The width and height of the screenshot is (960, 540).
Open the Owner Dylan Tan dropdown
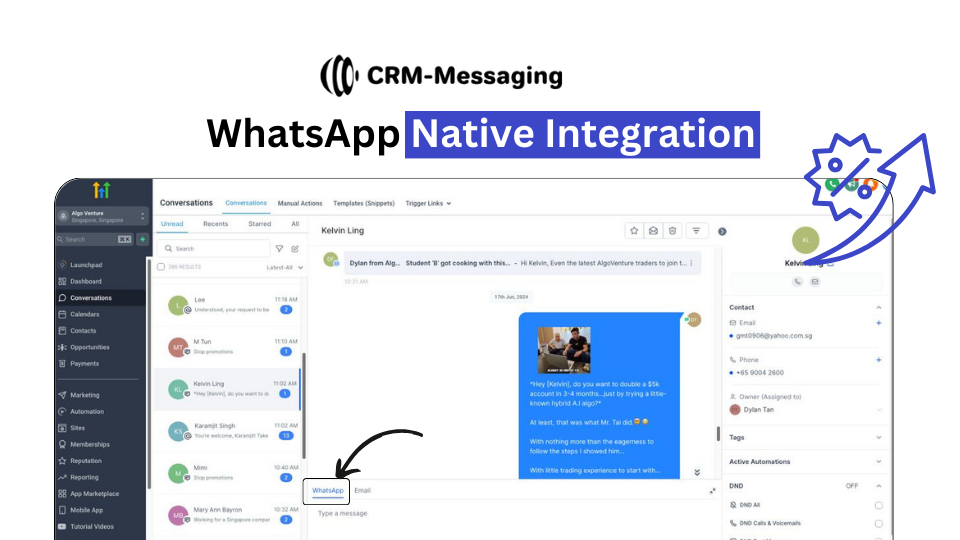(x=805, y=410)
